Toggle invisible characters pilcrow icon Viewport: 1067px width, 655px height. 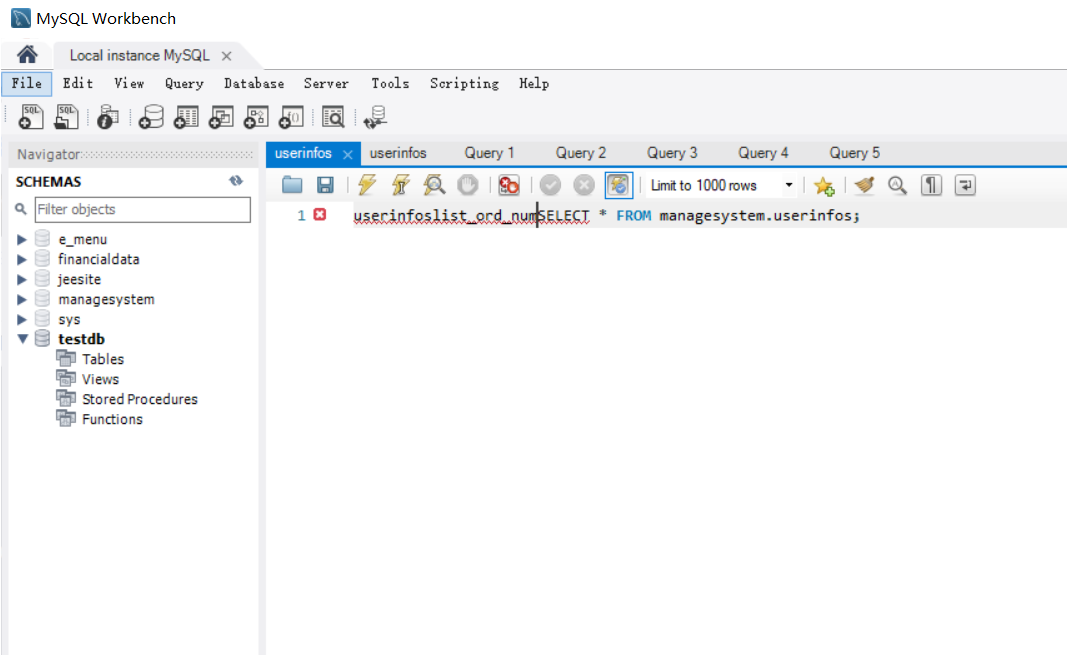(932, 185)
